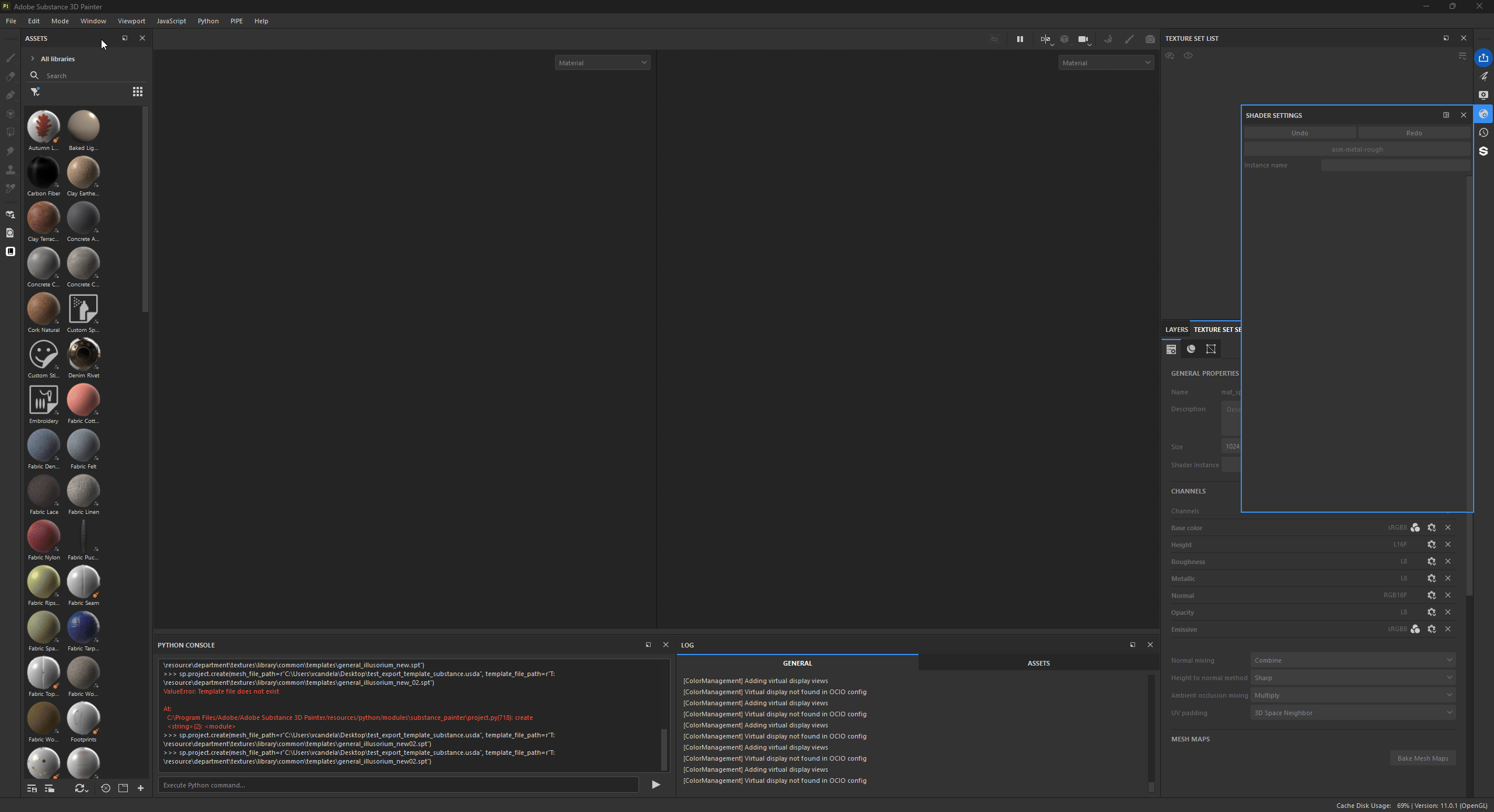Click Bake Mesh Maps button
The height and width of the screenshot is (812, 1494).
point(1422,758)
